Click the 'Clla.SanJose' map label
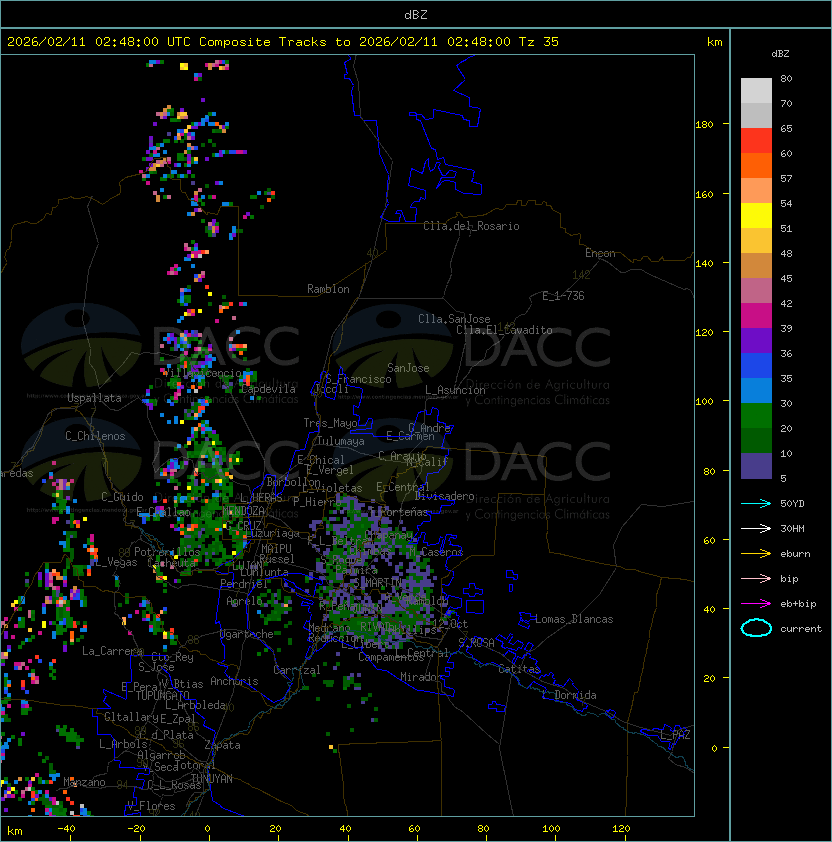The image size is (832, 842). point(454,319)
